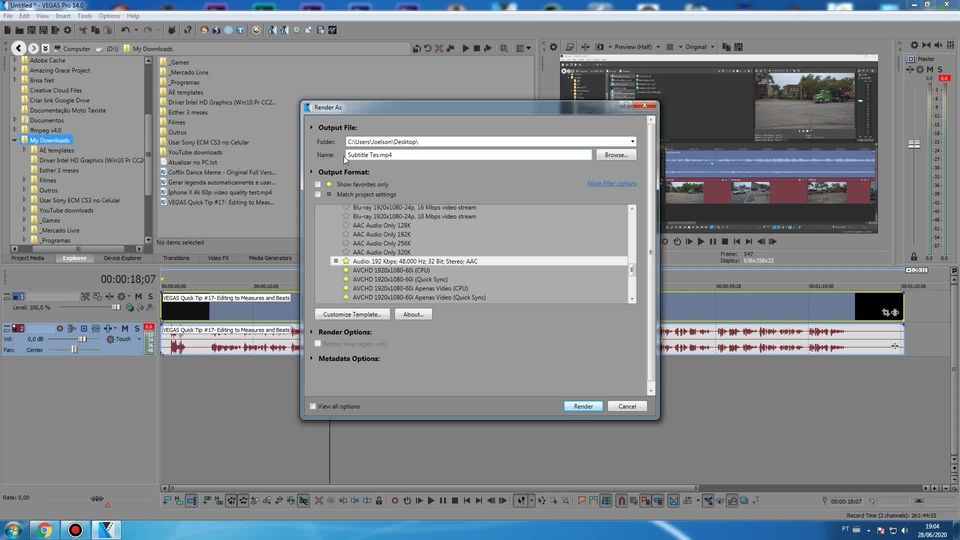Collapse the Audio 192 Kbps format group
The height and width of the screenshot is (540, 960).
[336, 261]
